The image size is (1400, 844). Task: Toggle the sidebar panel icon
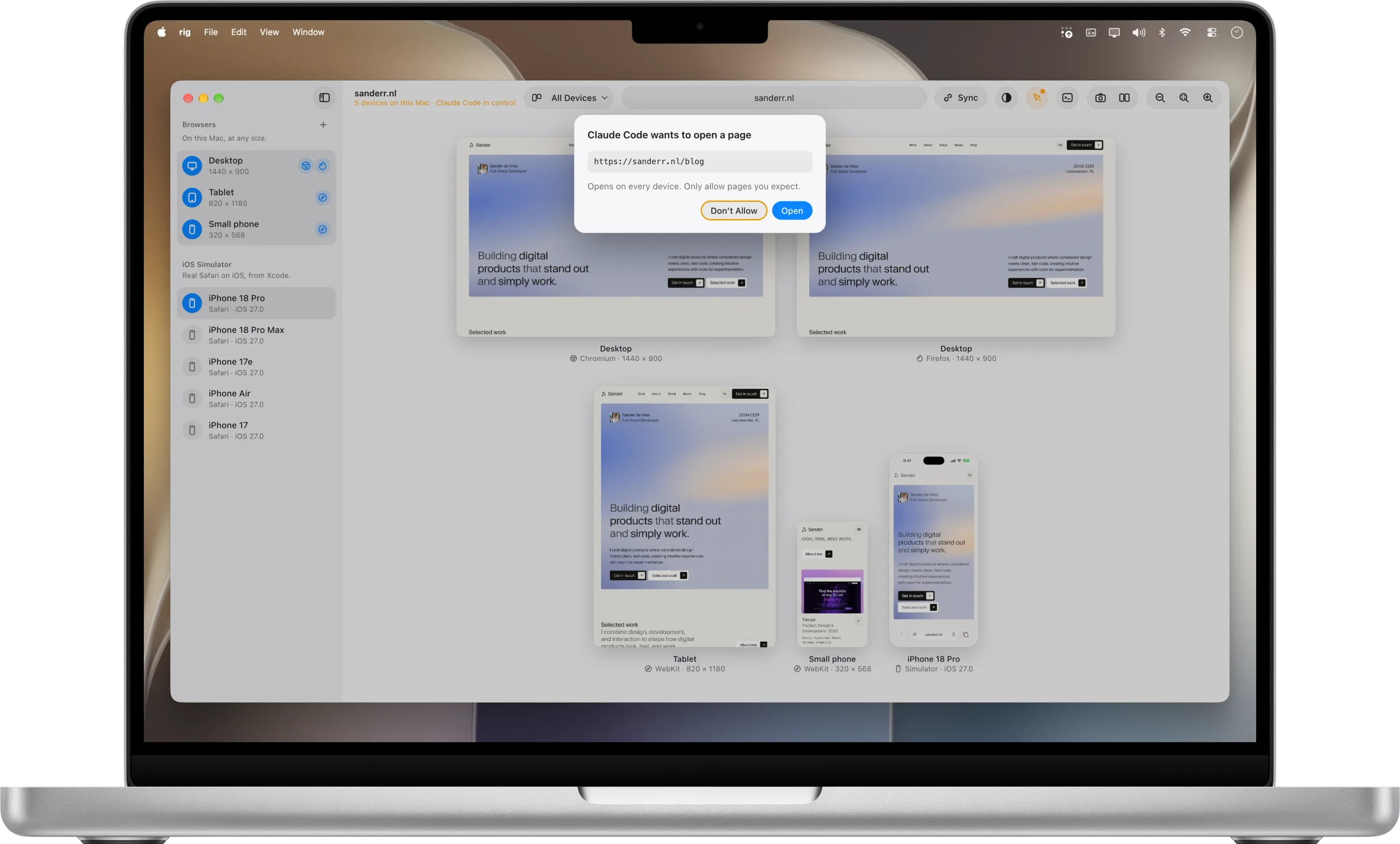325,97
